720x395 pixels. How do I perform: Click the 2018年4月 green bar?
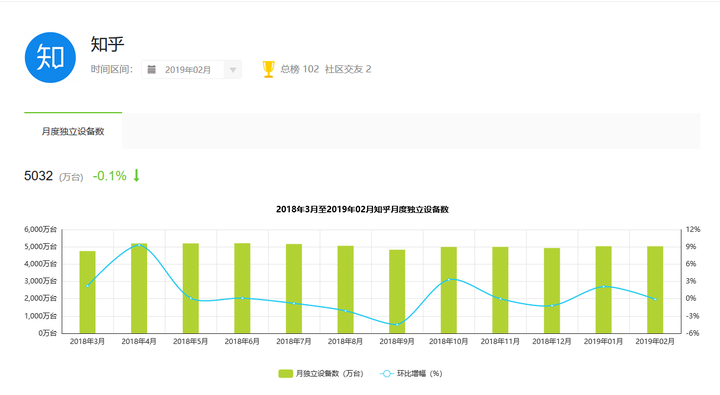139,288
